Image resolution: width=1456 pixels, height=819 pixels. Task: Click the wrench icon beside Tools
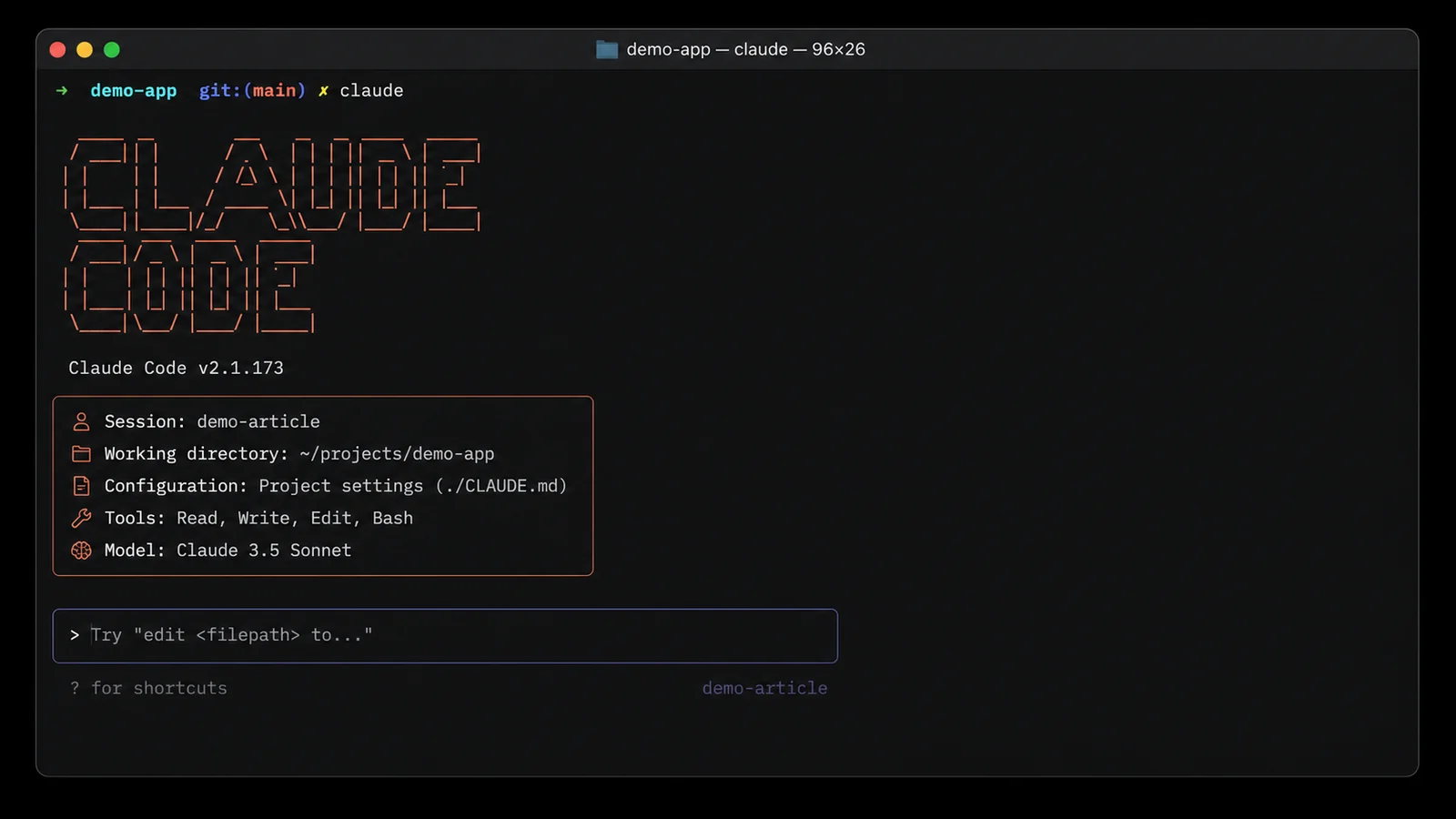point(81,518)
